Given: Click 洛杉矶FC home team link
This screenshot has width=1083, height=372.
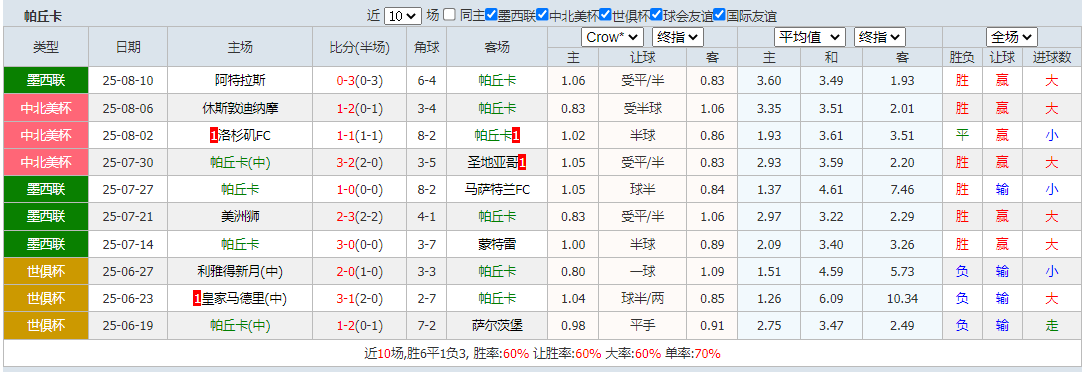Looking at the screenshot, I should coord(245,135).
